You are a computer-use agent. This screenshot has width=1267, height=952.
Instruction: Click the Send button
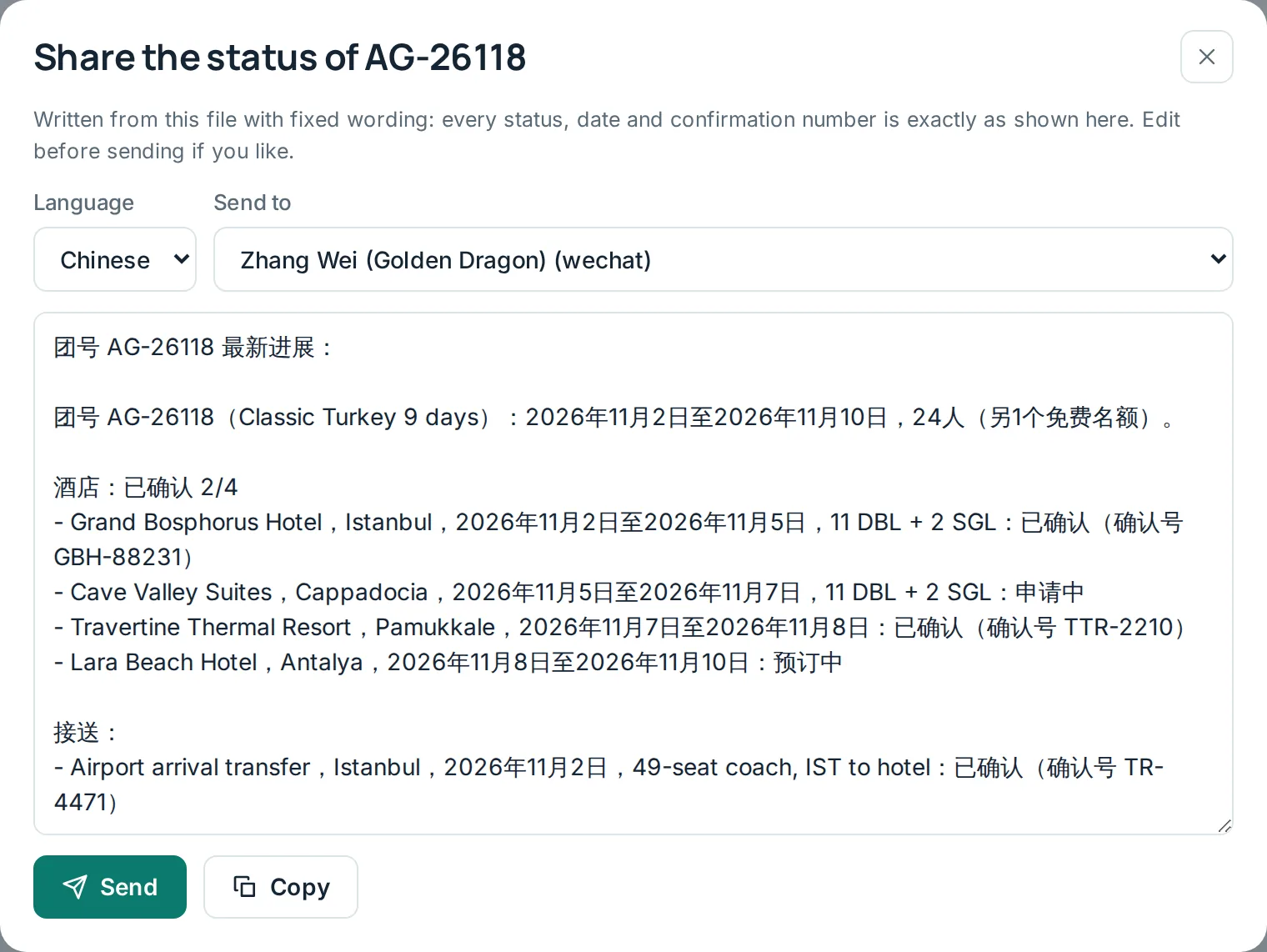point(110,887)
